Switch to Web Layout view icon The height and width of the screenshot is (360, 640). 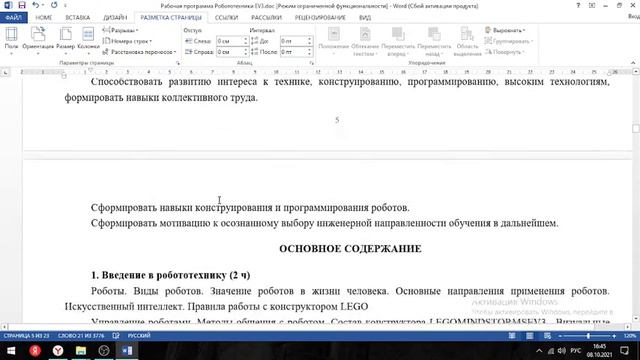(x=547, y=336)
